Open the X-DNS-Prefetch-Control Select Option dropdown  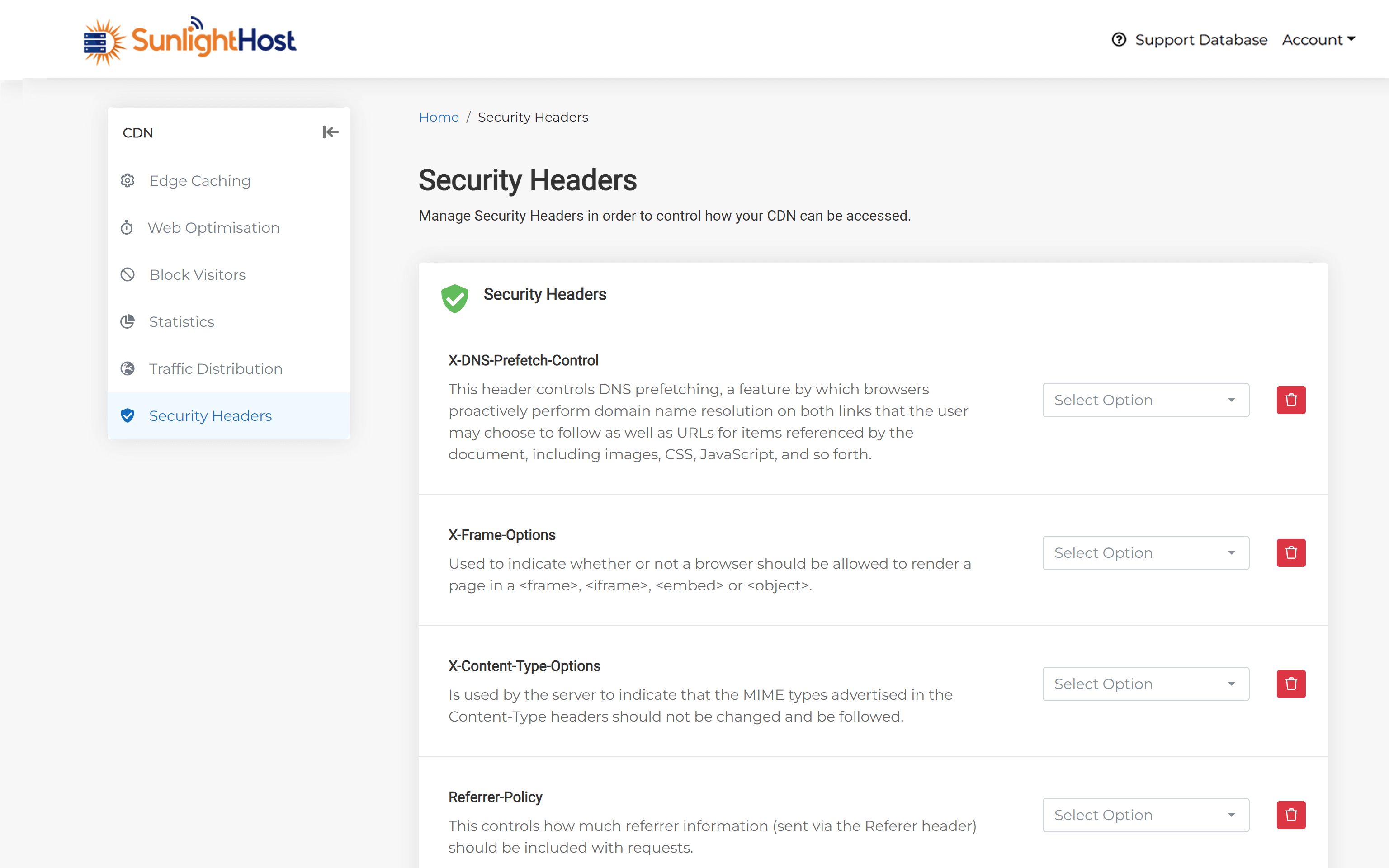coord(1146,400)
